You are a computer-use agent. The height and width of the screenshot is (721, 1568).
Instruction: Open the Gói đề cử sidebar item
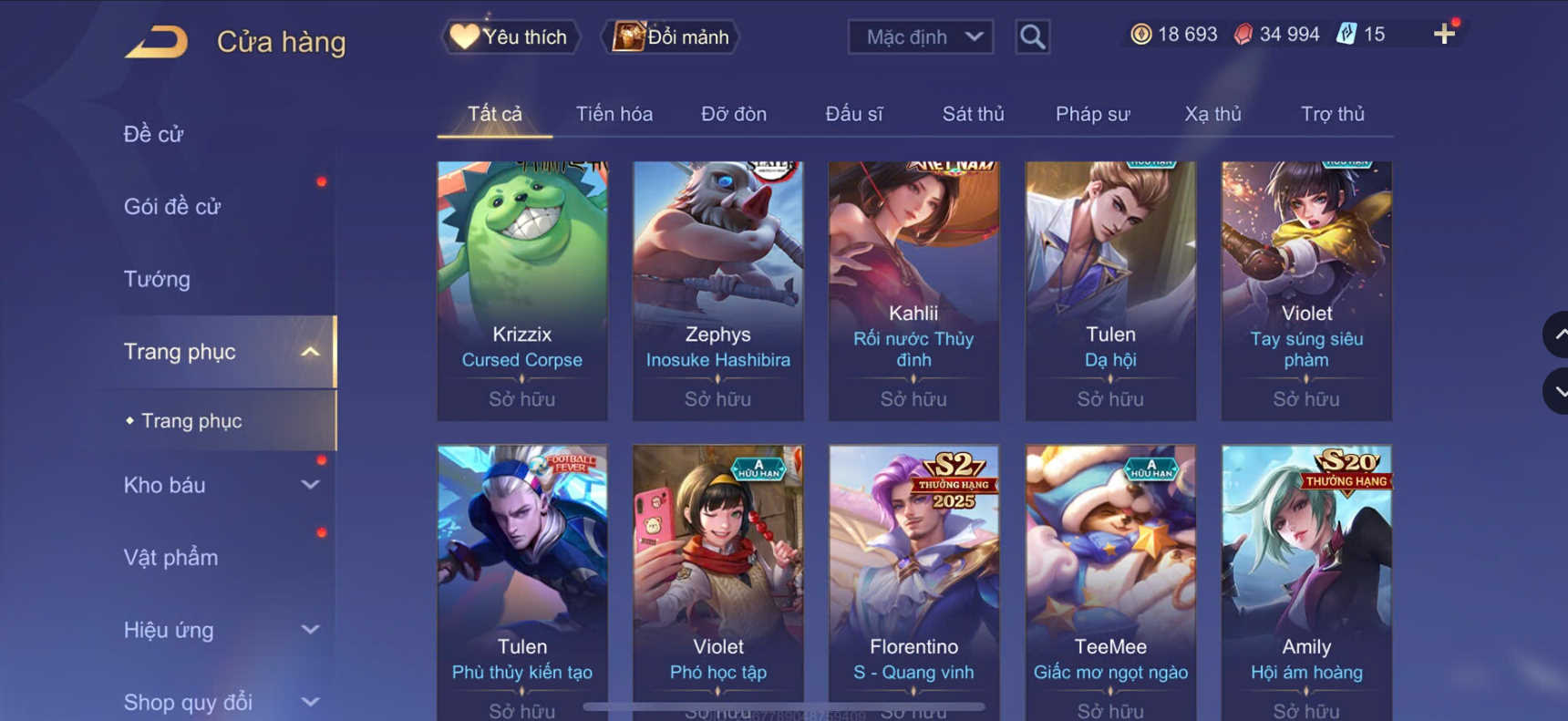172,207
